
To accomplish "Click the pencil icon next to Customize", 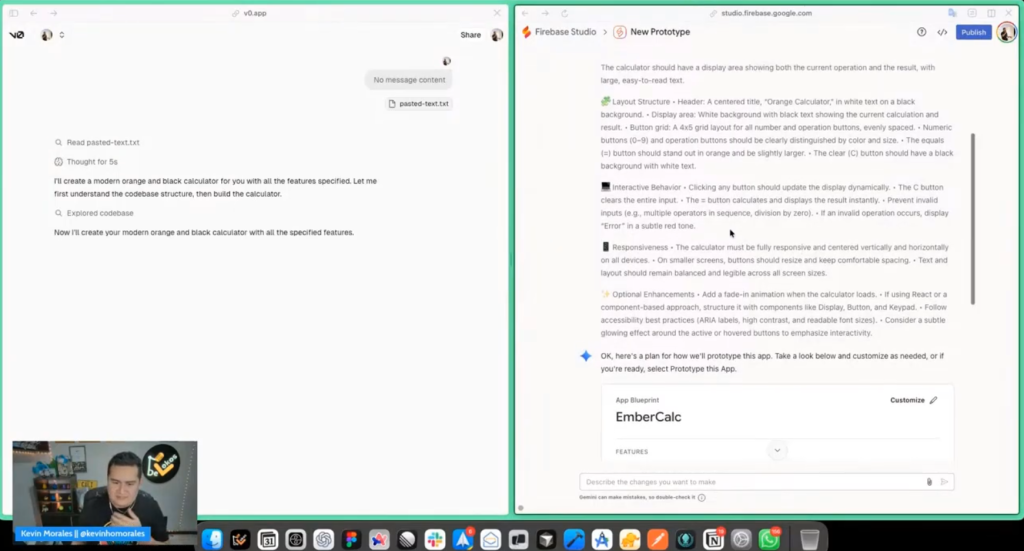I will (933, 400).
